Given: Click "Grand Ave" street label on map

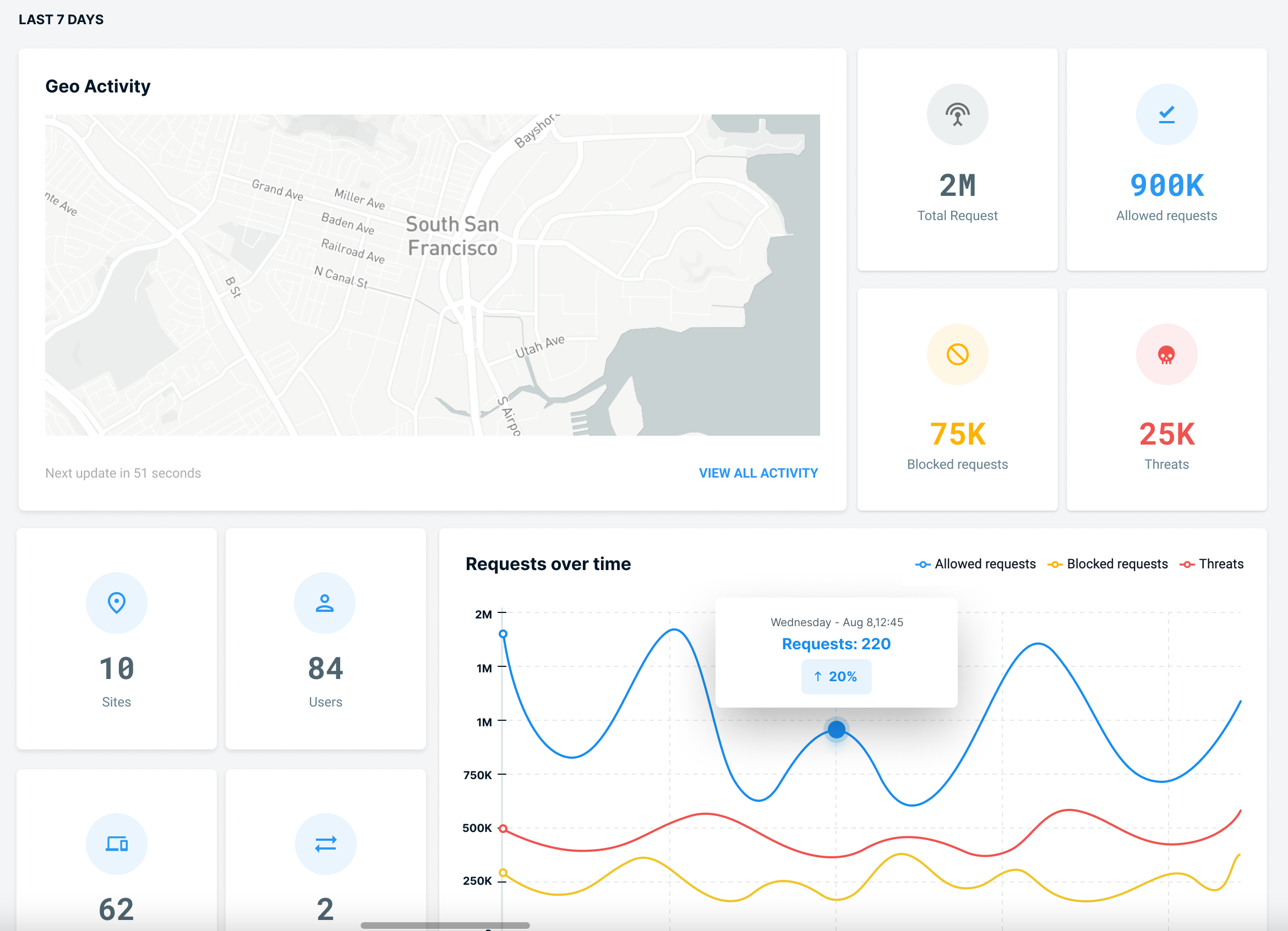Looking at the screenshot, I should click(x=277, y=190).
